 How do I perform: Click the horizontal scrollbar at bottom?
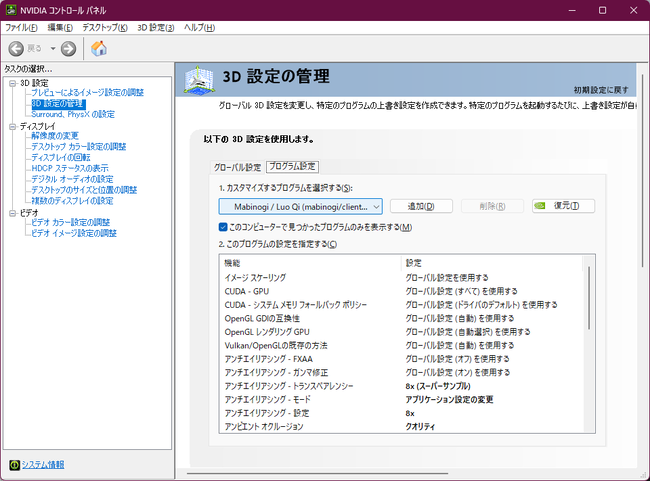tap(317, 473)
